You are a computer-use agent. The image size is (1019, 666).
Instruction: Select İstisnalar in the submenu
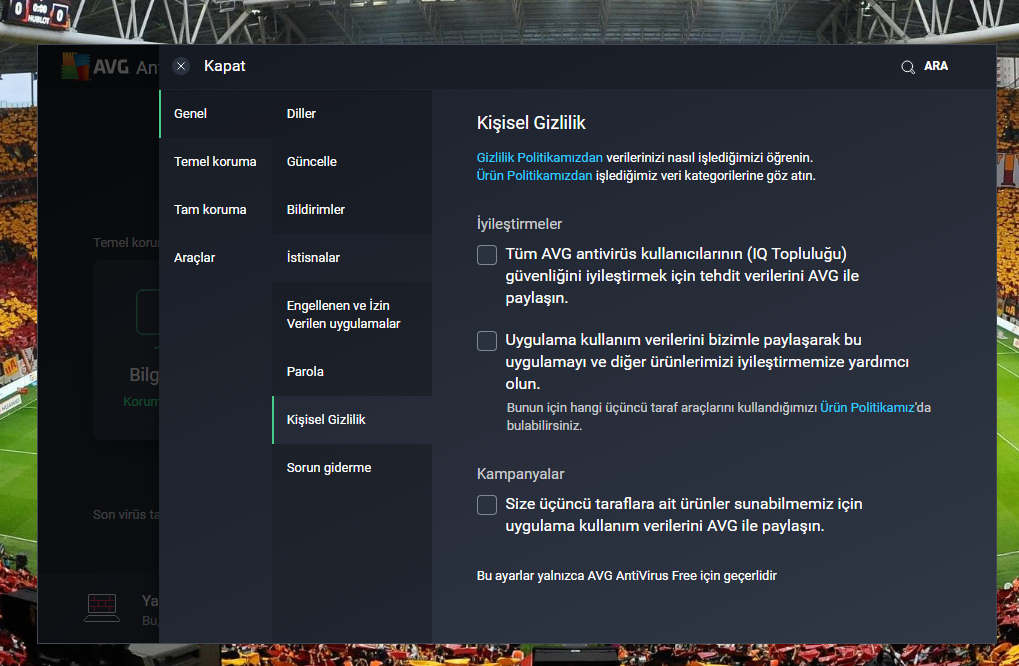313,258
